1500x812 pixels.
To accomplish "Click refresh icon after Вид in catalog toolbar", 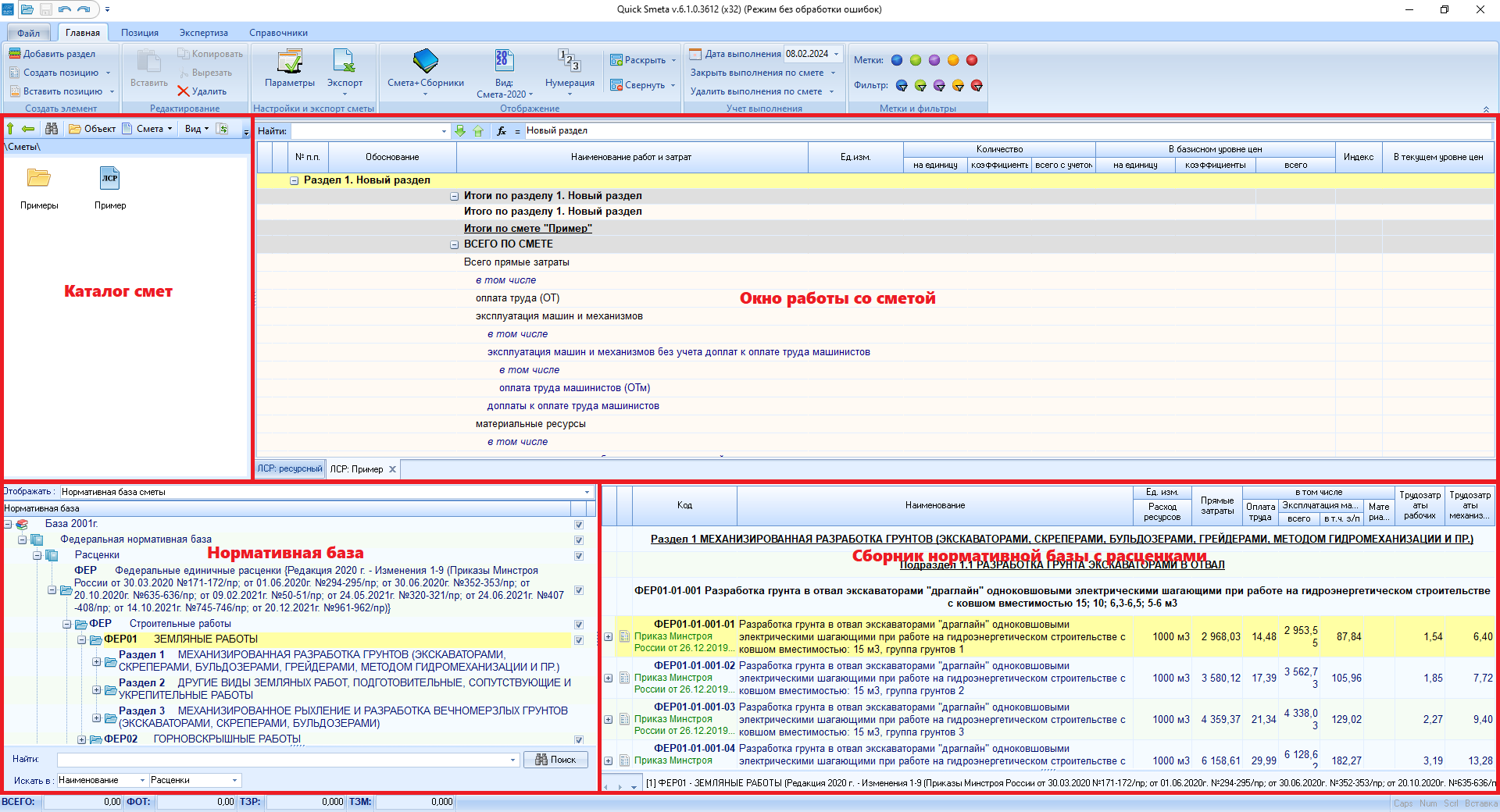I will (x=223, y=129).
